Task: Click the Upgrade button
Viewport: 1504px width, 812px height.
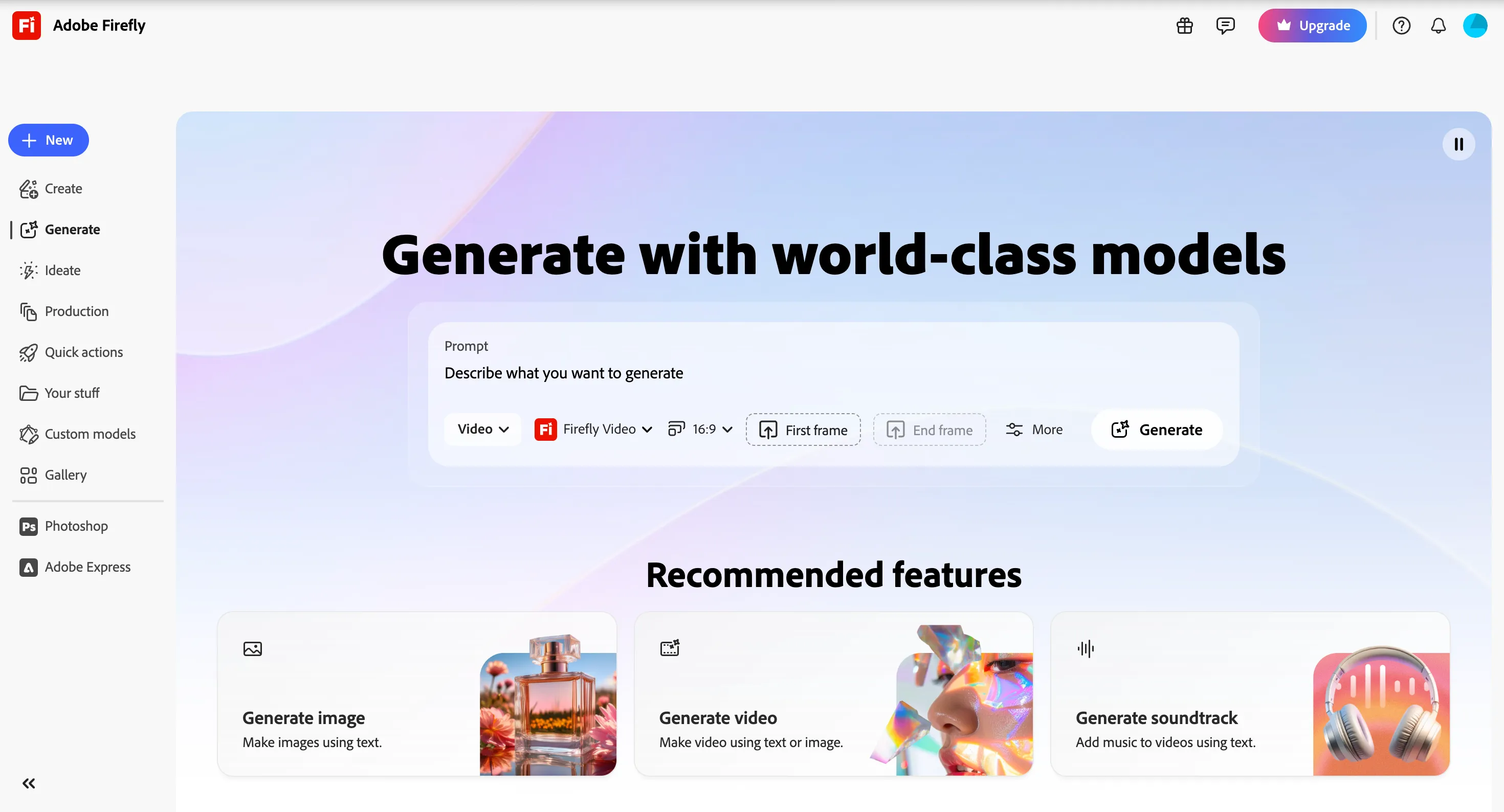Action: click(1312, 26)
